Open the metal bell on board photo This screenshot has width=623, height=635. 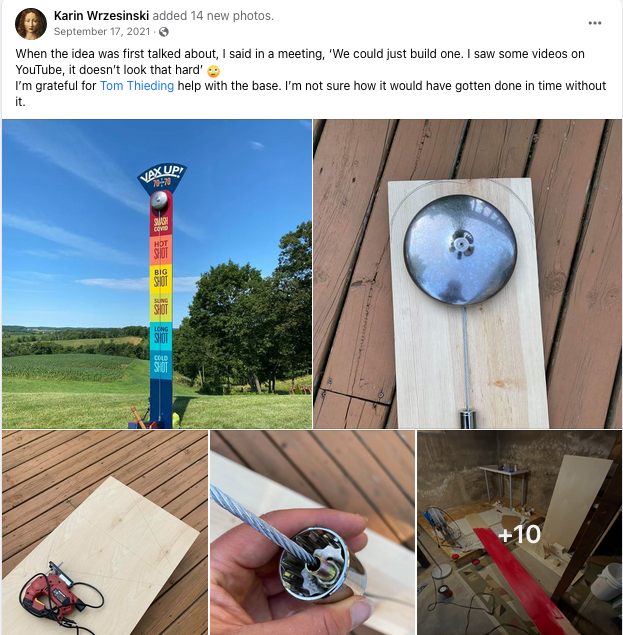[467, 274]
